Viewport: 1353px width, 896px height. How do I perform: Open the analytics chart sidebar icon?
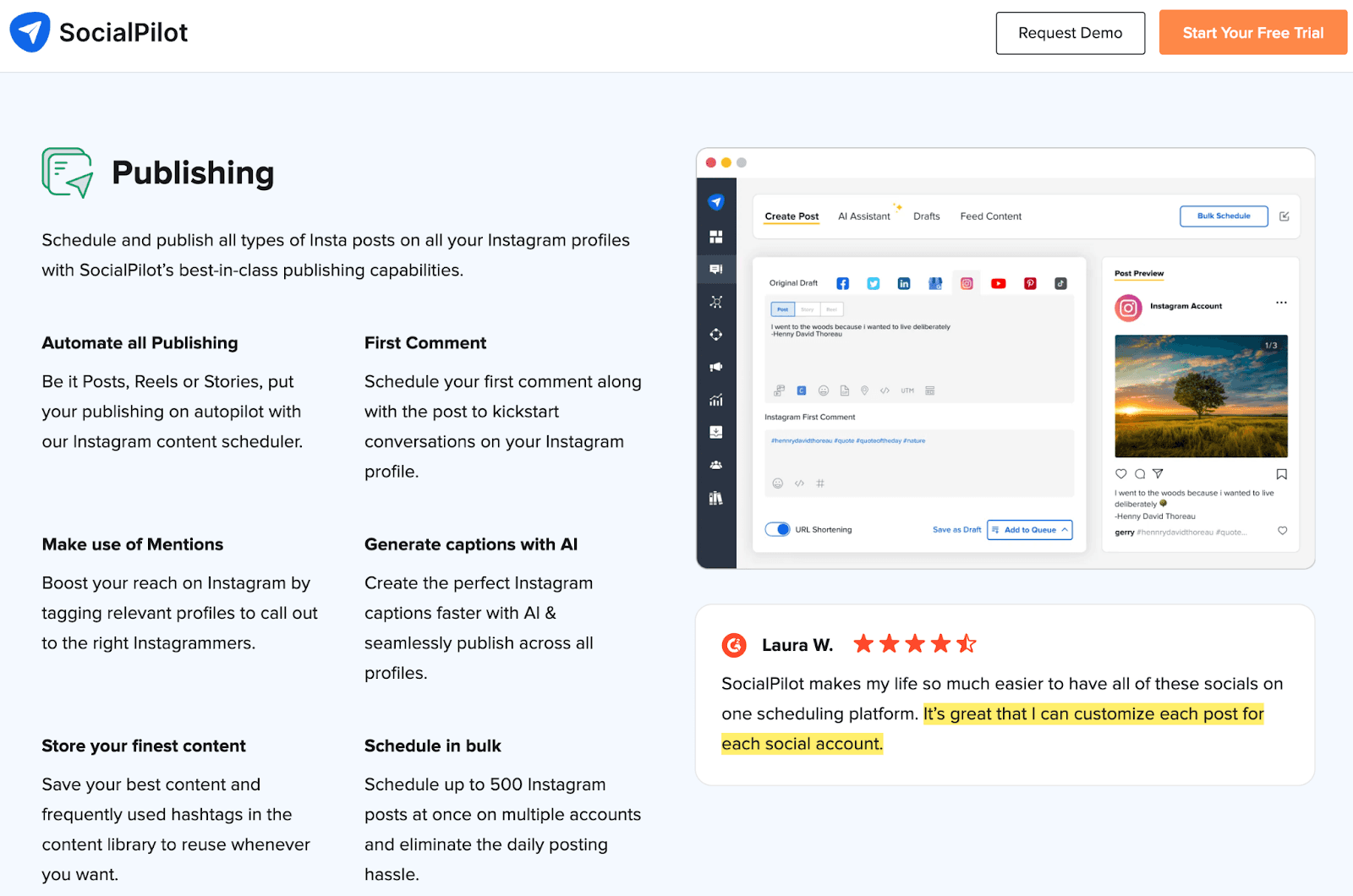coord(716,400)
